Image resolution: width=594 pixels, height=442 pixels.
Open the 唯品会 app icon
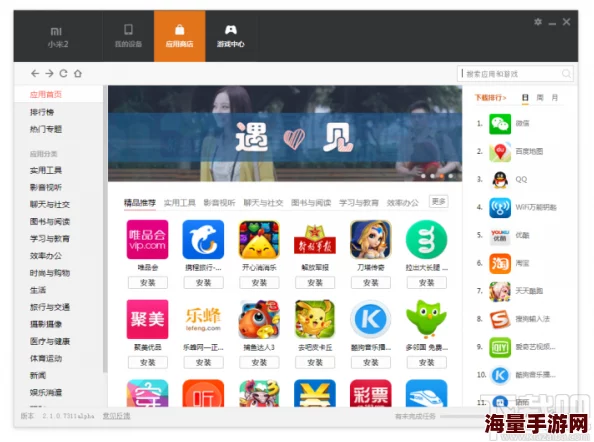[x=147, y=239]
